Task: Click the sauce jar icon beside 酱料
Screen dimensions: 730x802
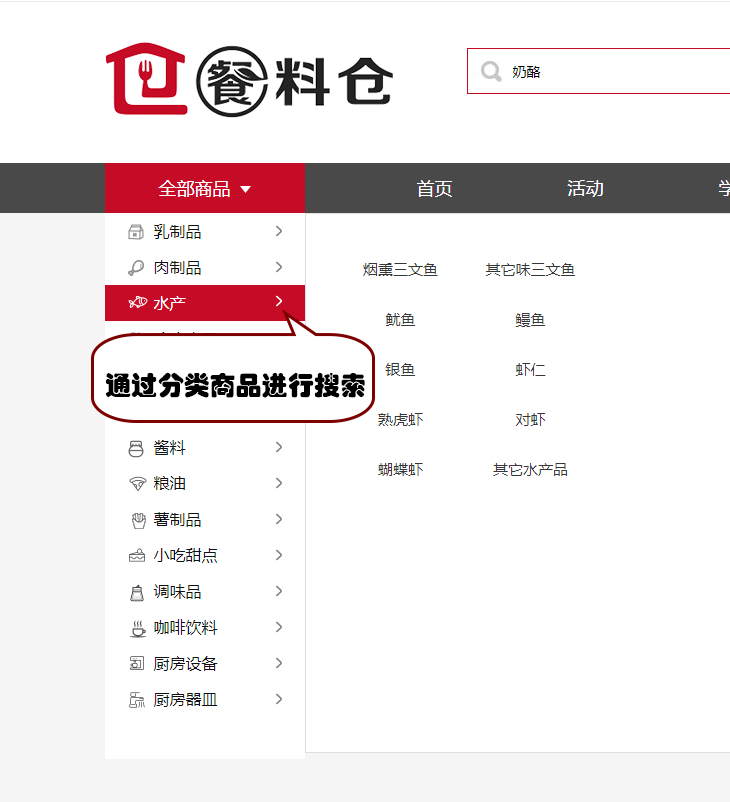Action: point(137,448)
